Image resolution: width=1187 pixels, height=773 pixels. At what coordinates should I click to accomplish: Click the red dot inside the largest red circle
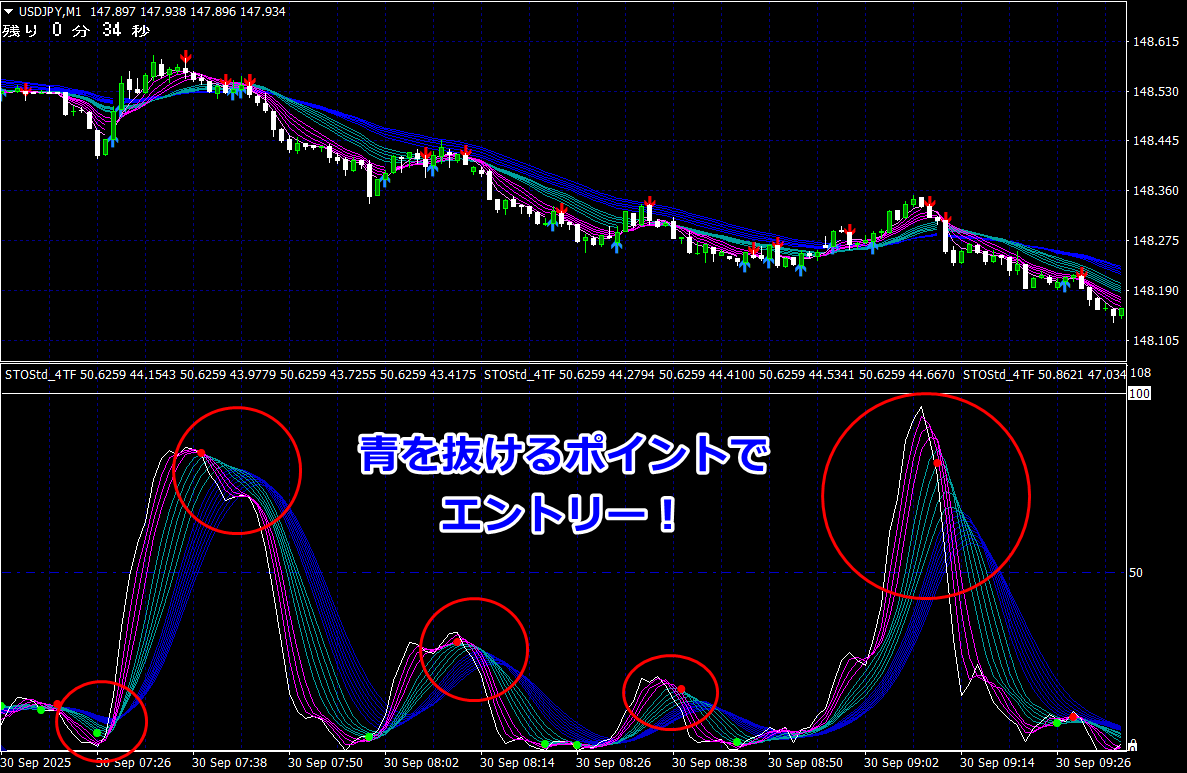(938, 463)
